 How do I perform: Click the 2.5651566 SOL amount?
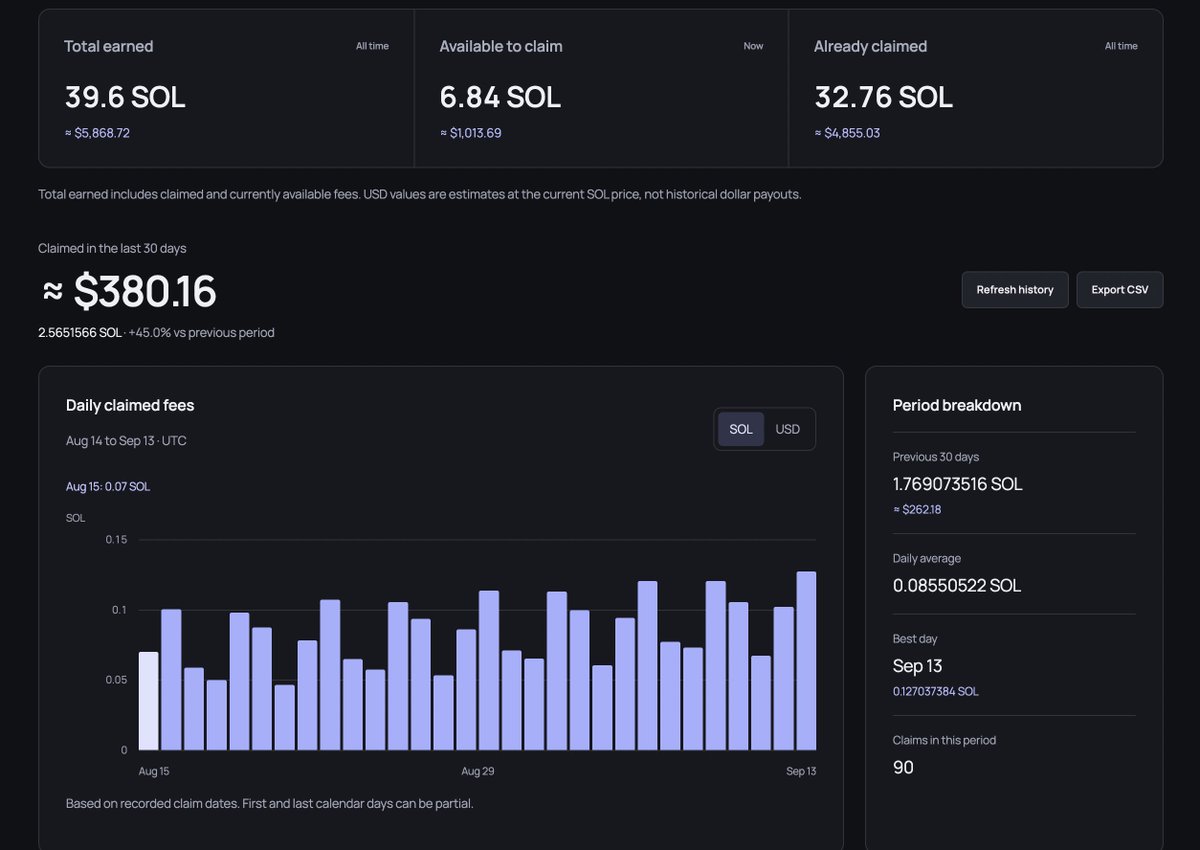(x=80, y=333)
